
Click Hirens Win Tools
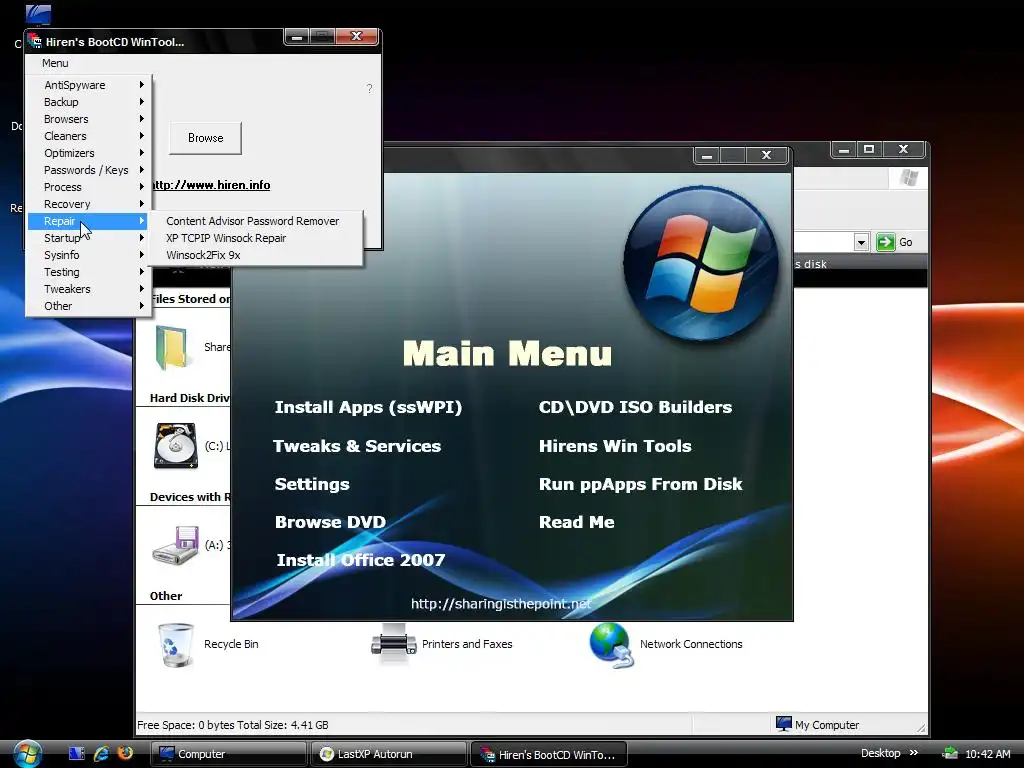615,446
